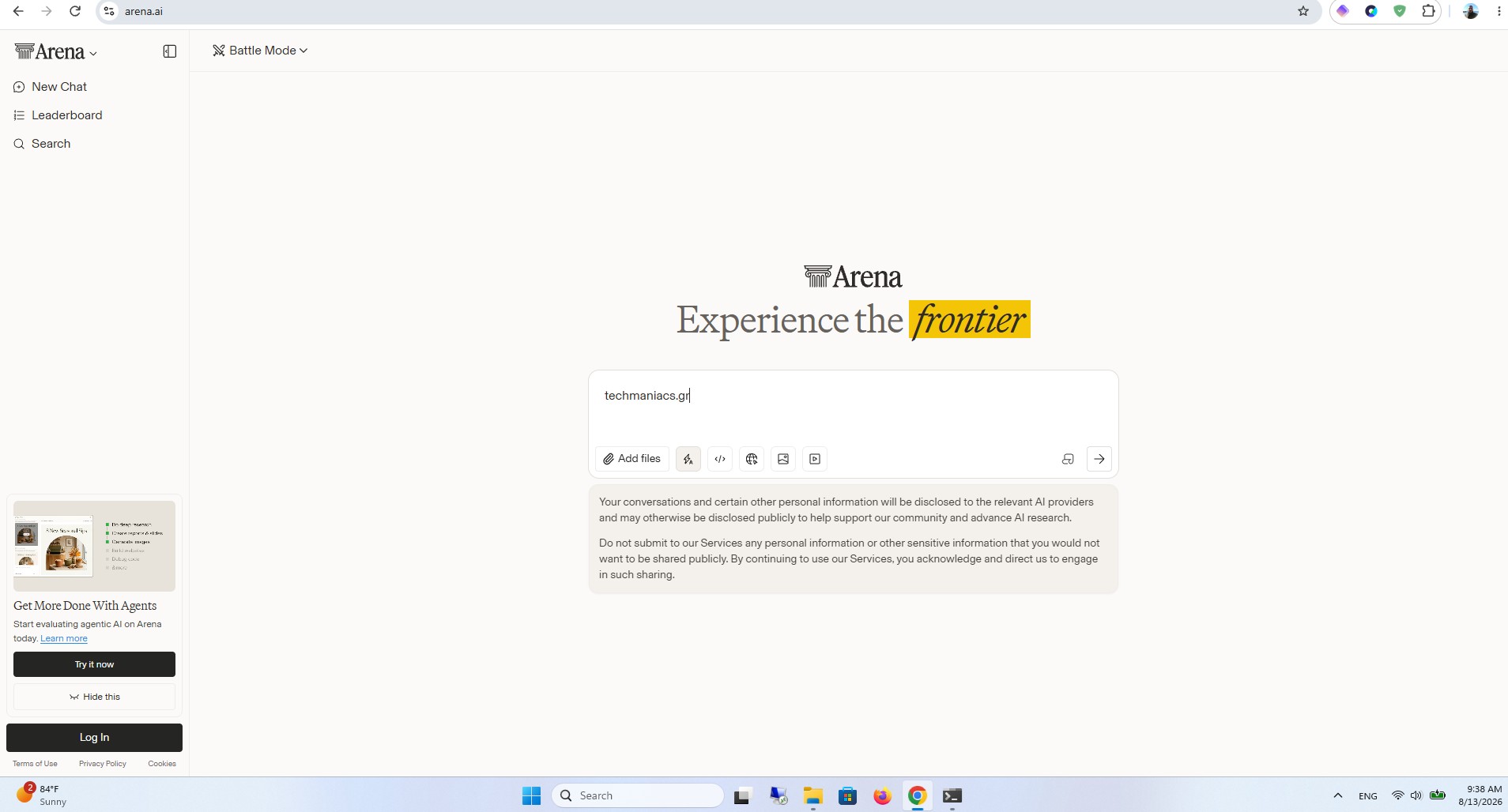Viewport: 1508px width, 812px height.
Task: Open the Chrome profile avatar
Action: point(1471,11)
